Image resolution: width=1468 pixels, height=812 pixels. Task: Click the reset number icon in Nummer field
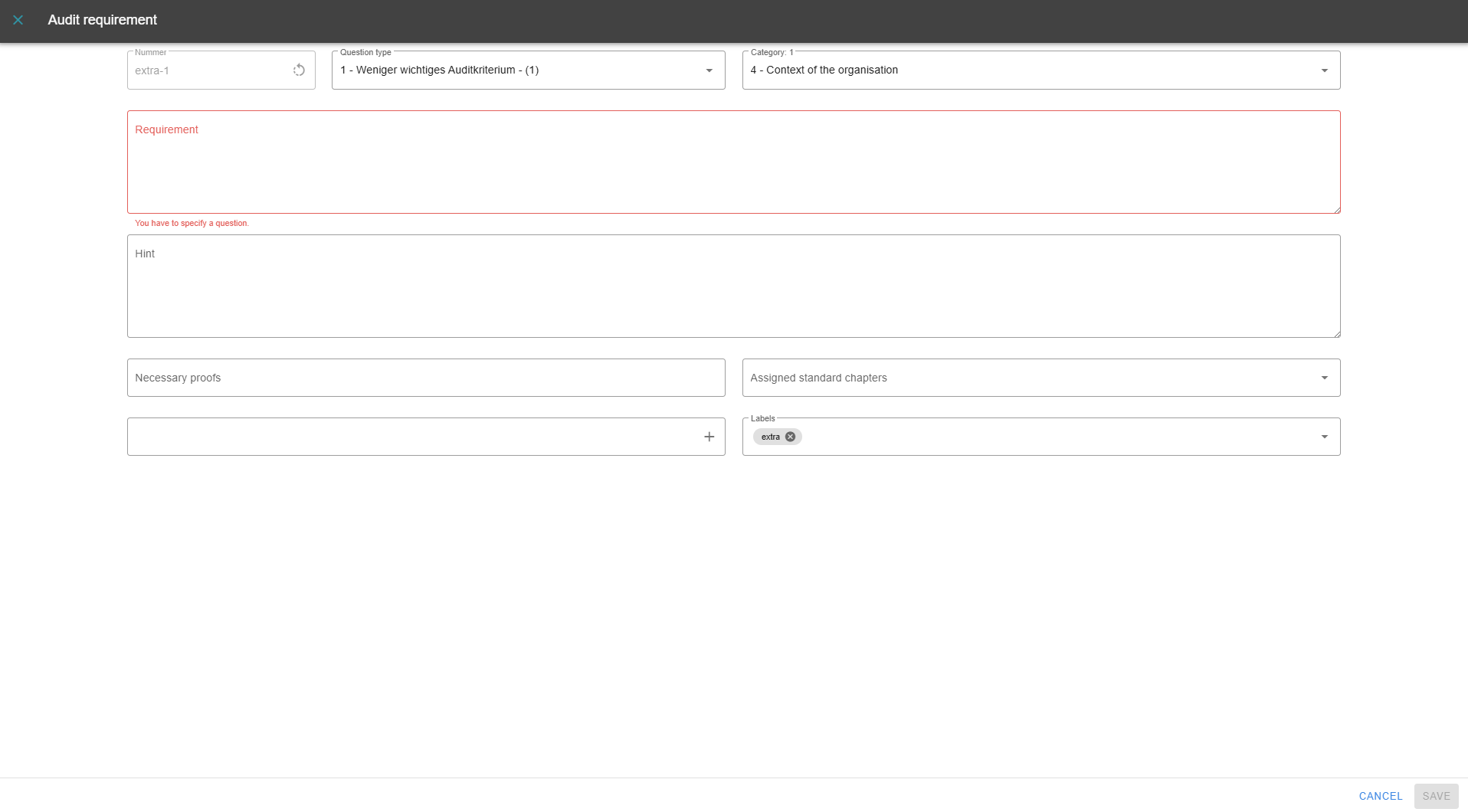point(299,70)
